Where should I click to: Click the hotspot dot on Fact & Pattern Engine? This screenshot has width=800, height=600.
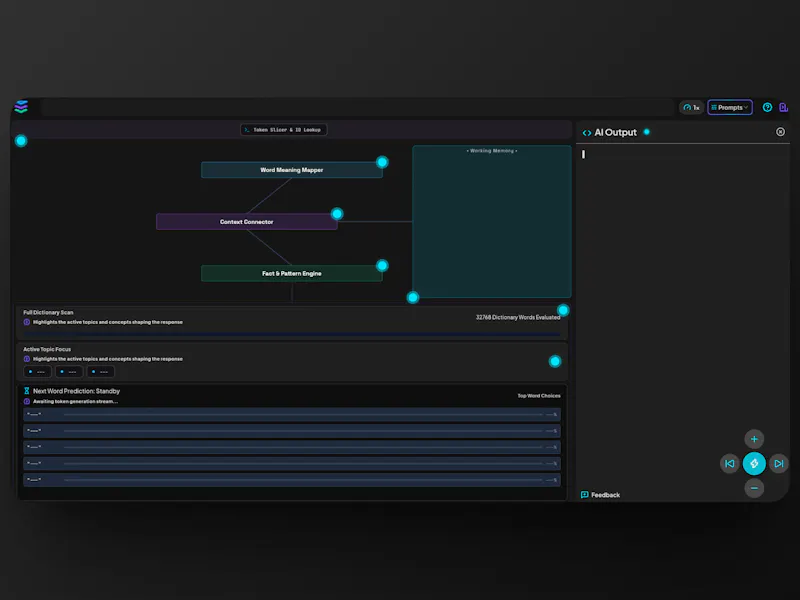pyautogui.click(x=382, y=266)
